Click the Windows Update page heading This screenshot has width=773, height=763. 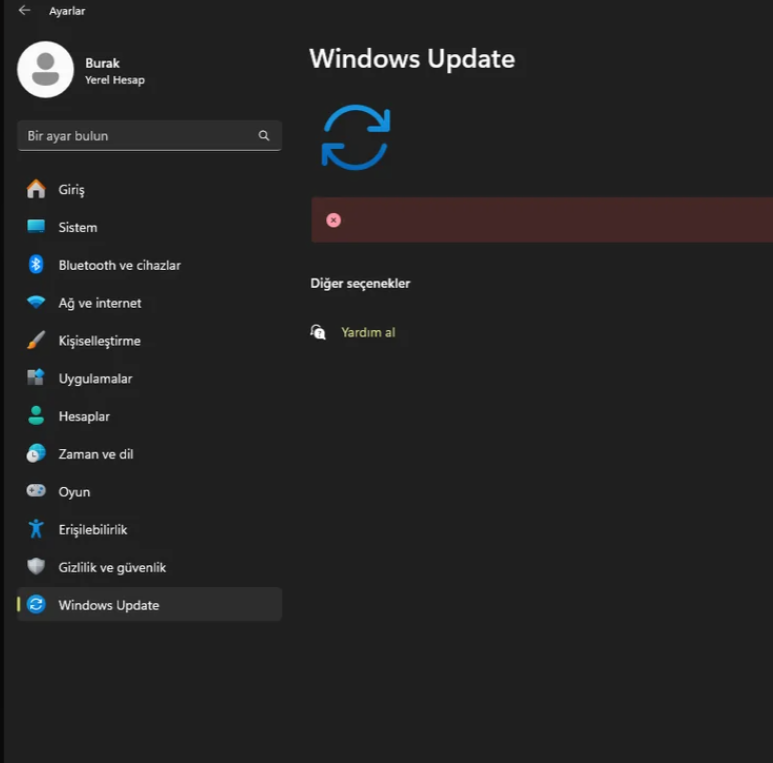(x=412, y=59)
